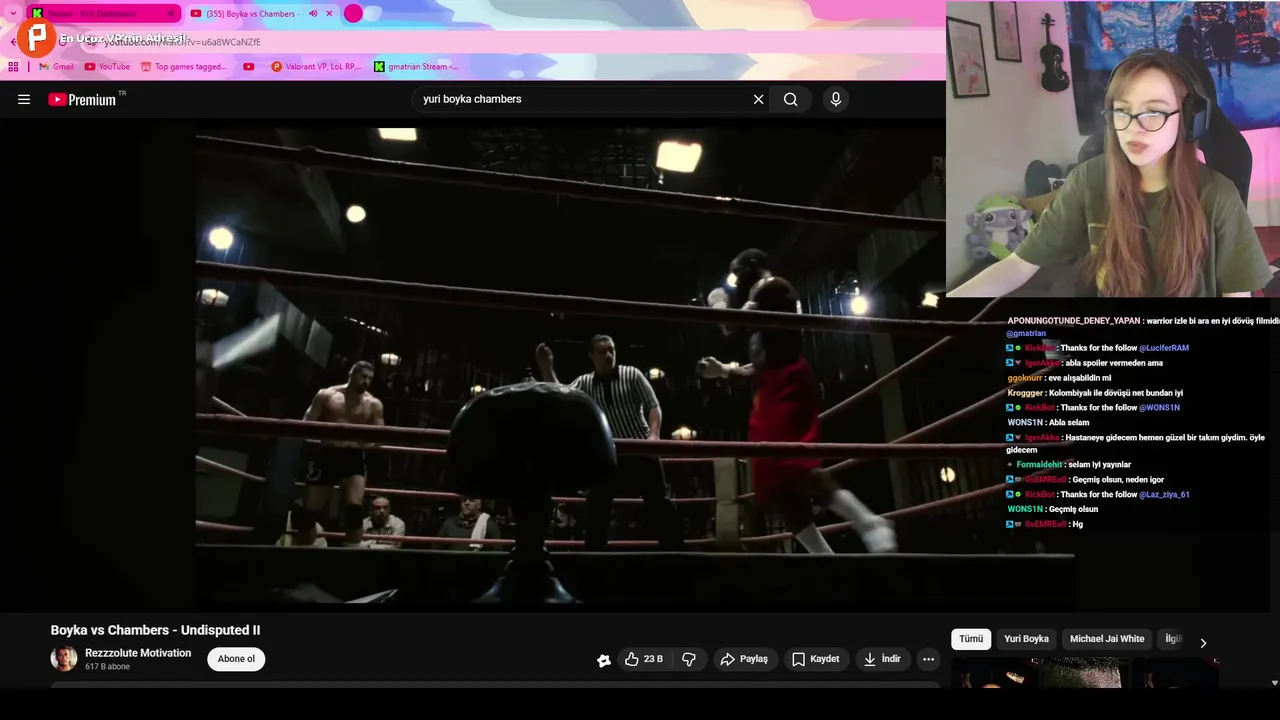Click the related video thumbnail below chips
The image size is (1280, 720).
1085,673
